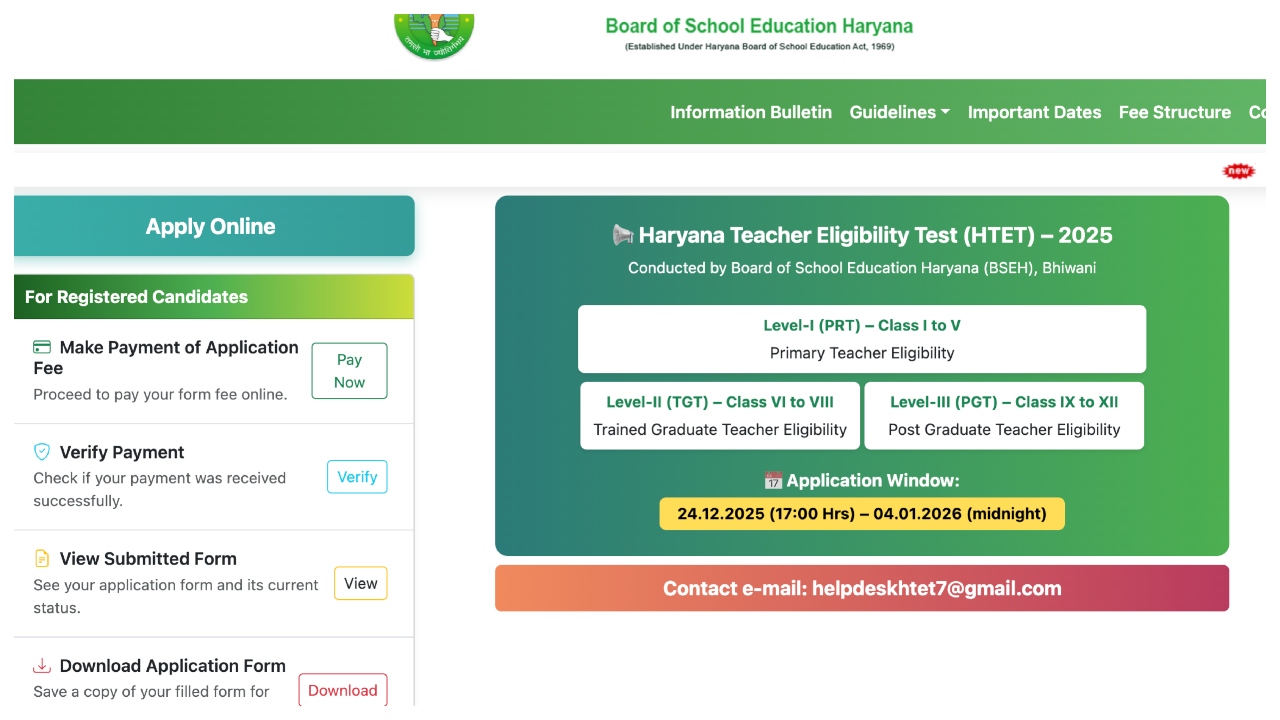Open the Important Dates menu item
Screen dimensions: 1280x720
coord(1035,112)
